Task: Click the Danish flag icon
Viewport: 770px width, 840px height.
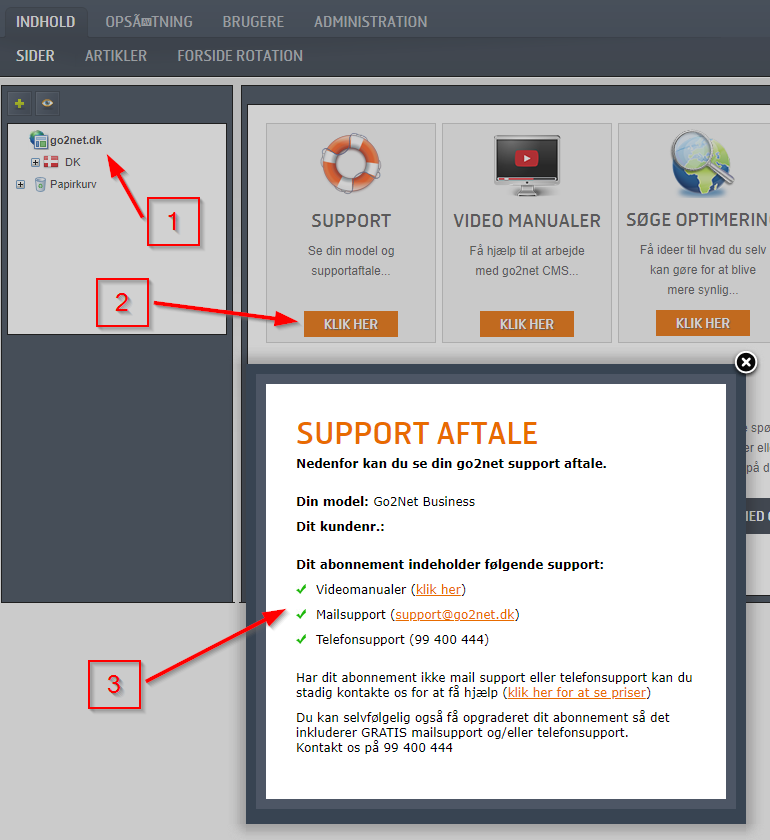Action: 51,162
